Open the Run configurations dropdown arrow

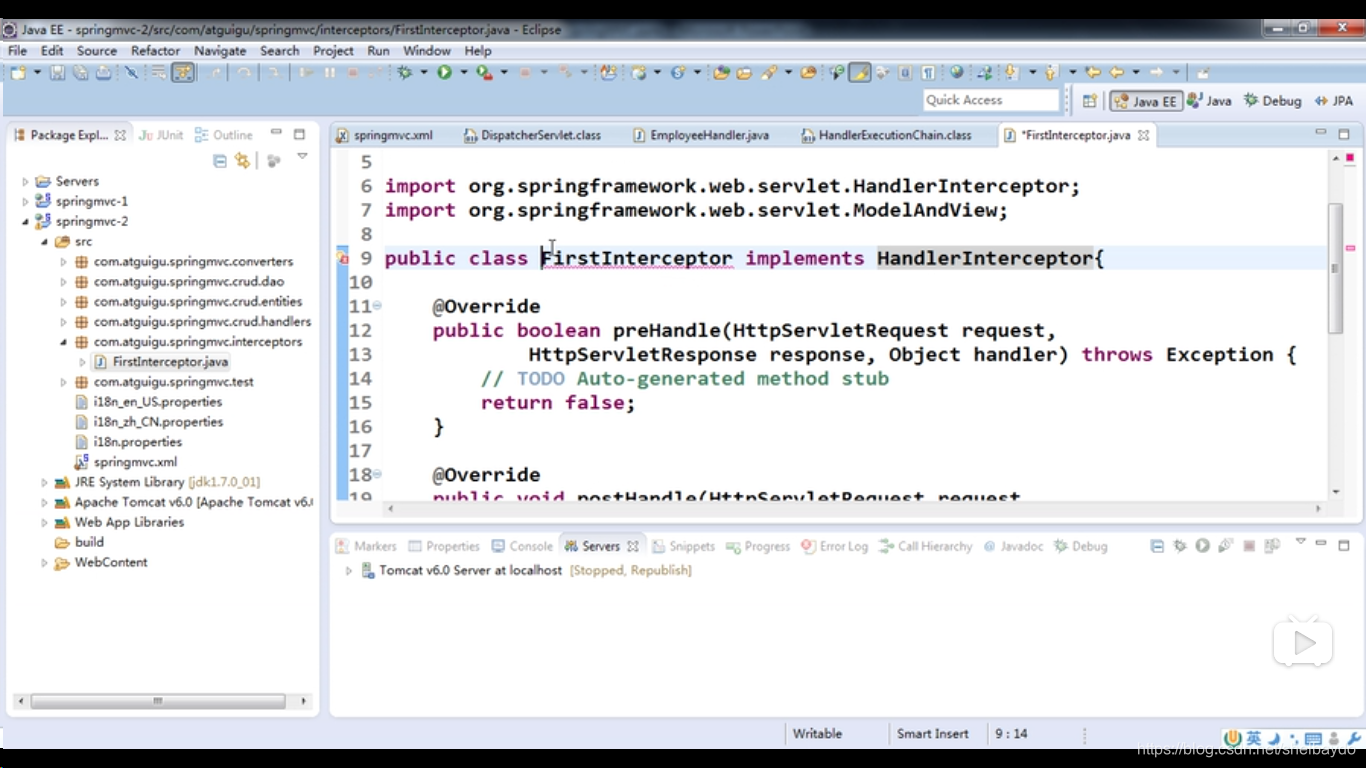click(464, 72)
